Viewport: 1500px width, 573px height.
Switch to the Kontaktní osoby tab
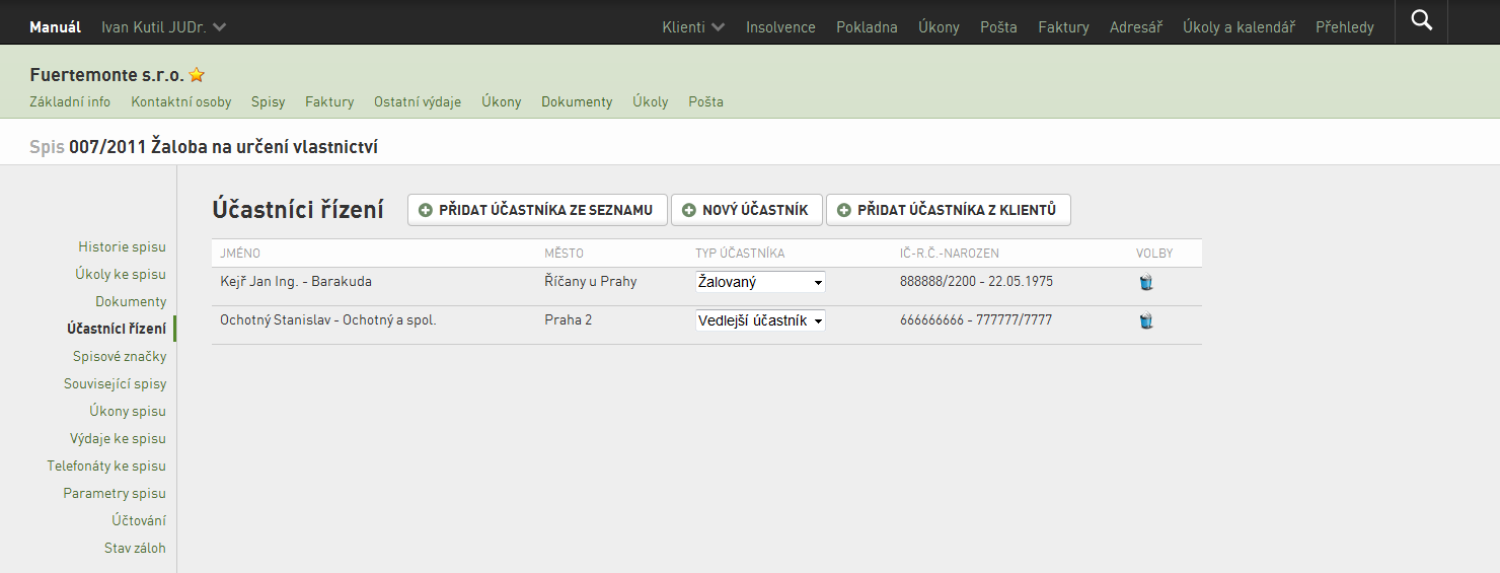[181, 102]
